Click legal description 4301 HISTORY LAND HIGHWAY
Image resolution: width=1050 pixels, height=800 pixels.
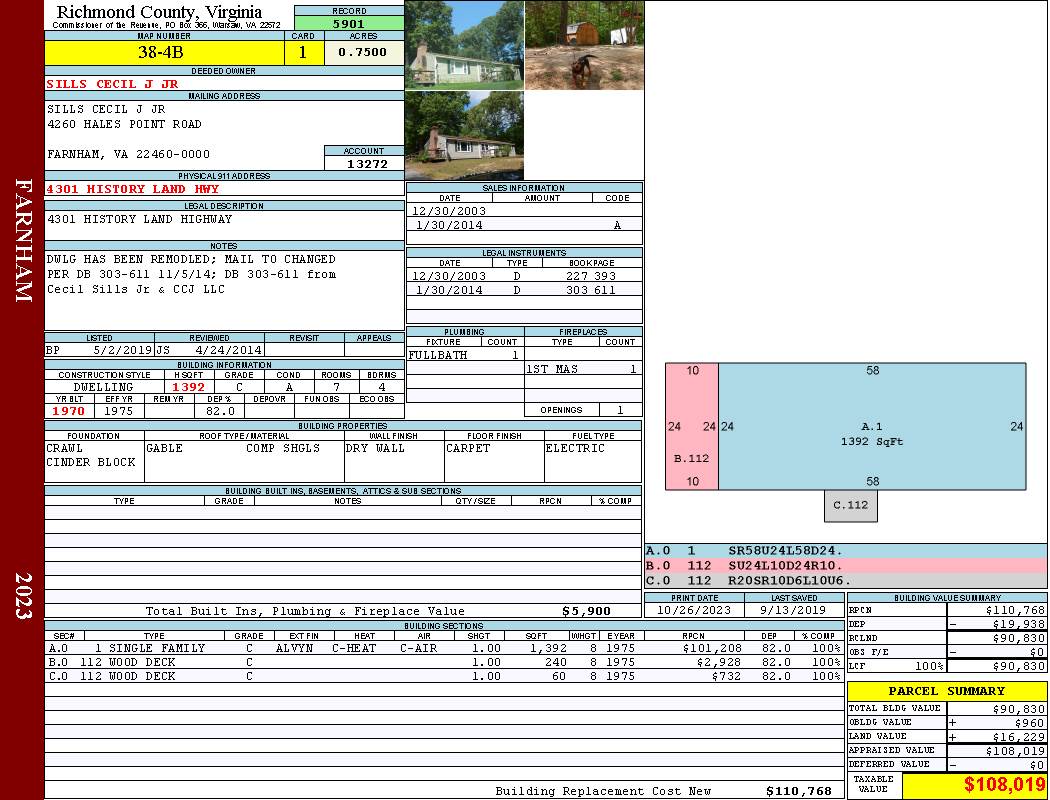[139, 219]
